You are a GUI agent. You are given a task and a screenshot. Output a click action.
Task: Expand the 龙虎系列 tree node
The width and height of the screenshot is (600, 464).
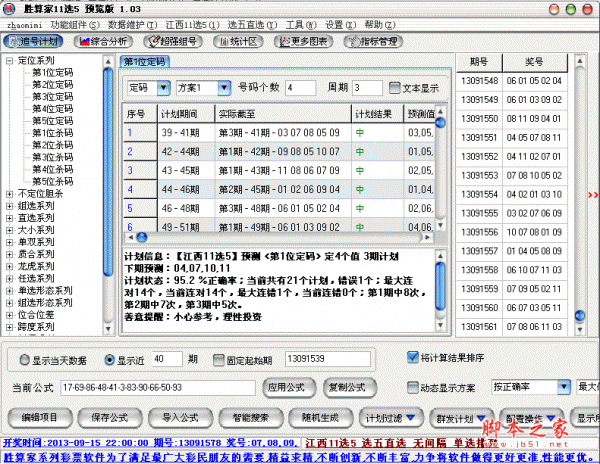(10, 267)
